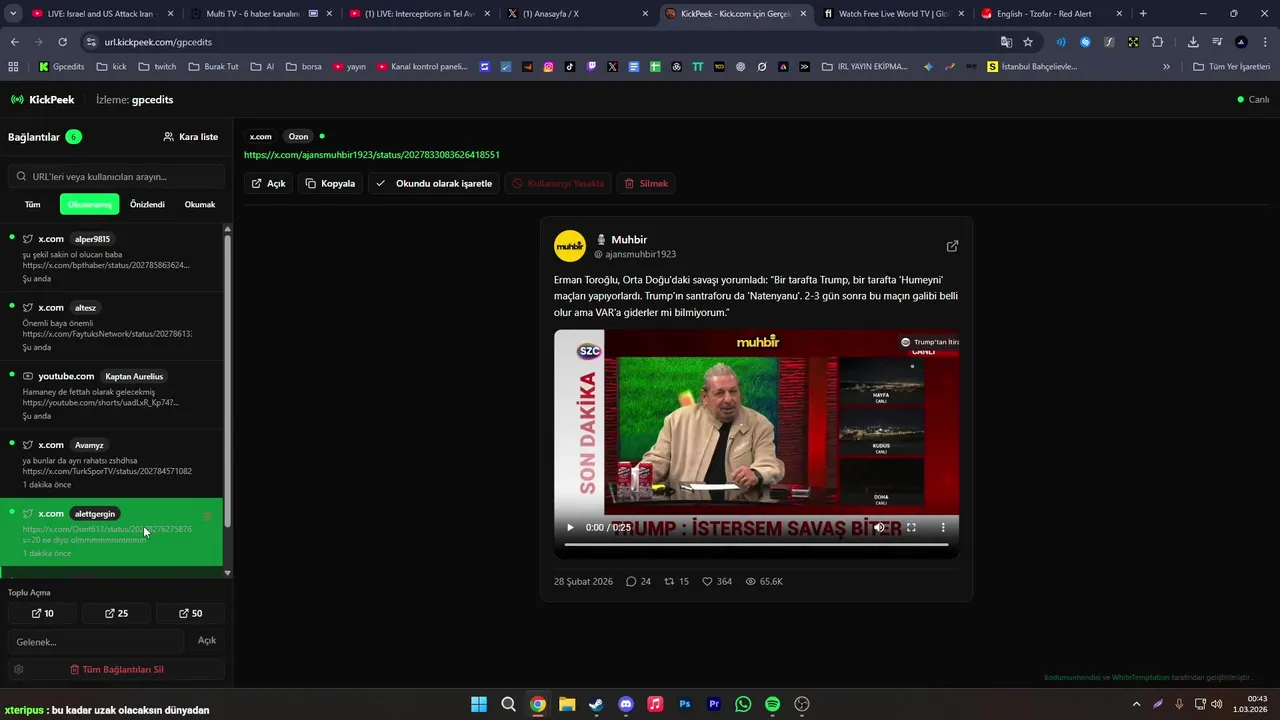
Task: Open WhatsApp from the taskbar
Action: [743, 704]
